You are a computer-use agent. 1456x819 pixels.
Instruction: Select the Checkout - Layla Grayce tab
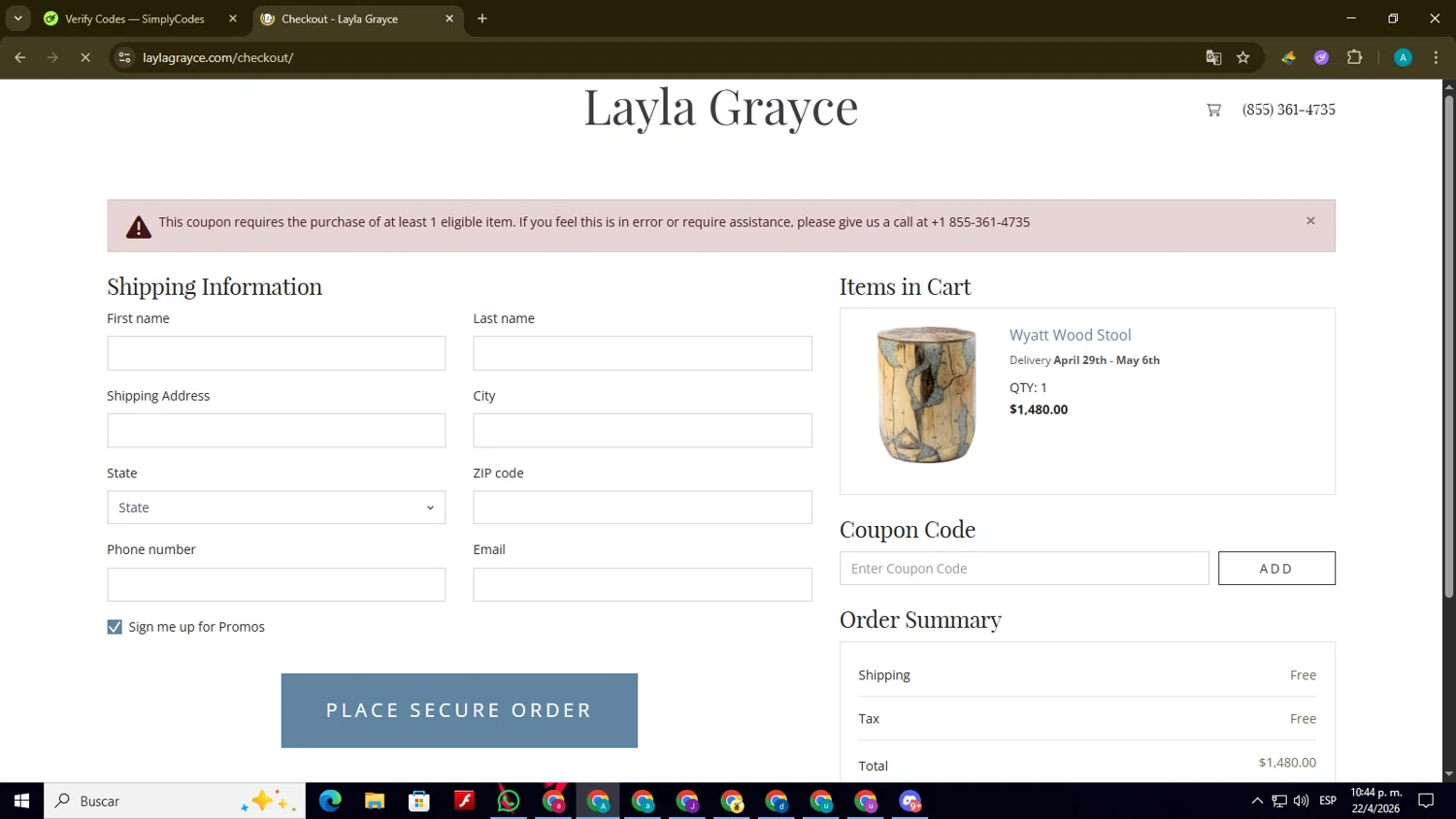click(x=340, y=18)
